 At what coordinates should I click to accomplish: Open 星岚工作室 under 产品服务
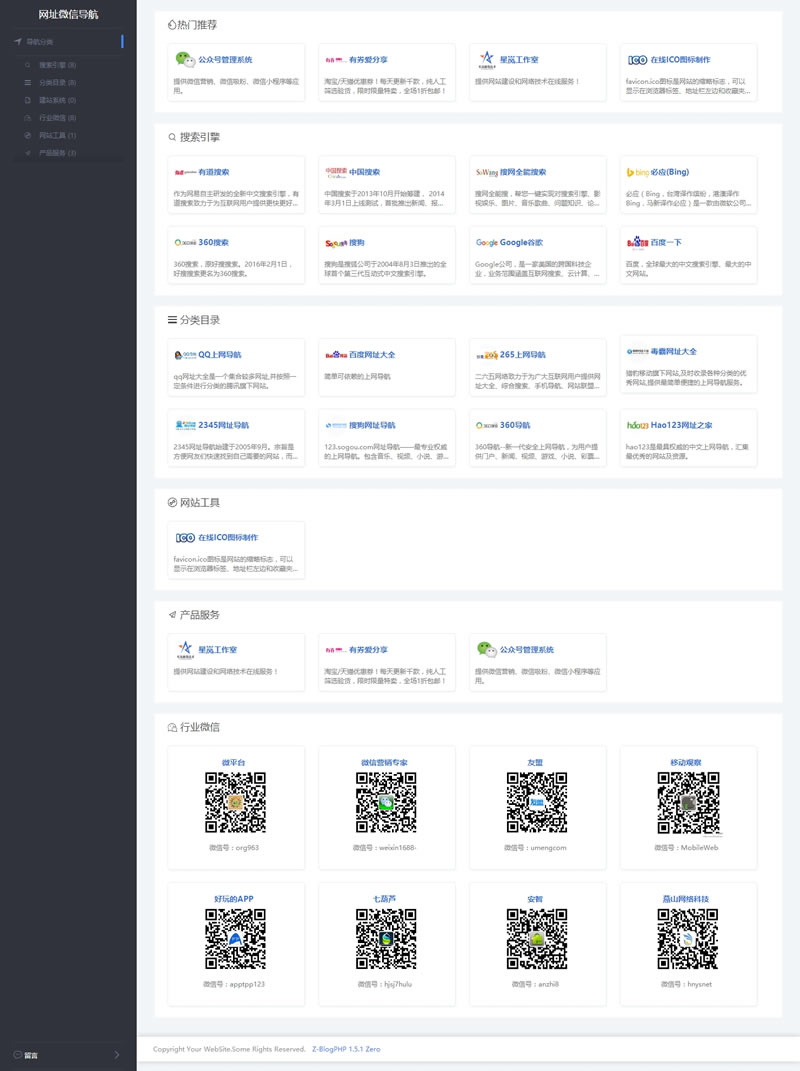coord(217,650)
